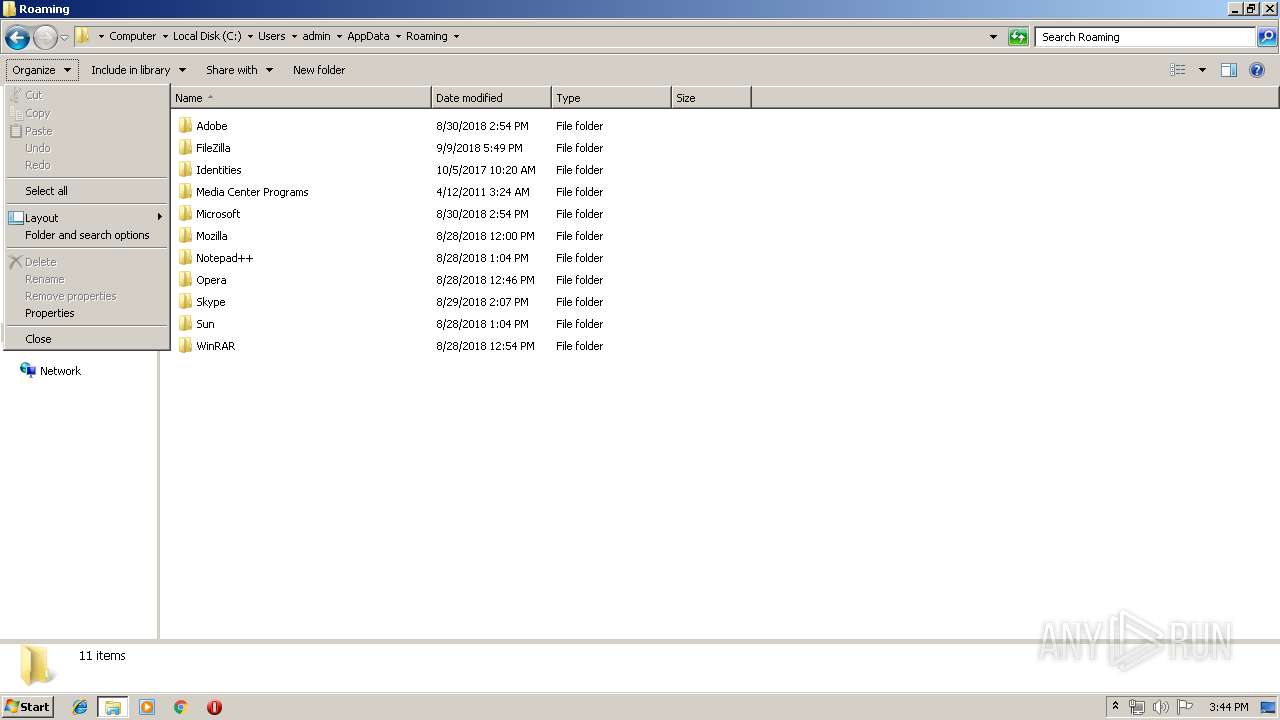Click the Opera taskbar icon
The height and width of the screenshot is (720, 1280).
214,707
